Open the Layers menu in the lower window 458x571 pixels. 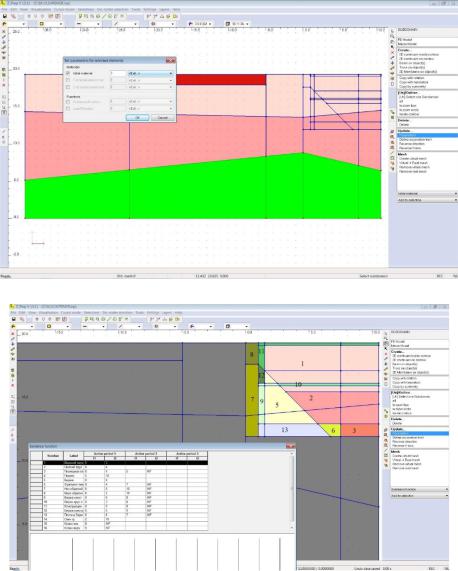pos(167,313)
